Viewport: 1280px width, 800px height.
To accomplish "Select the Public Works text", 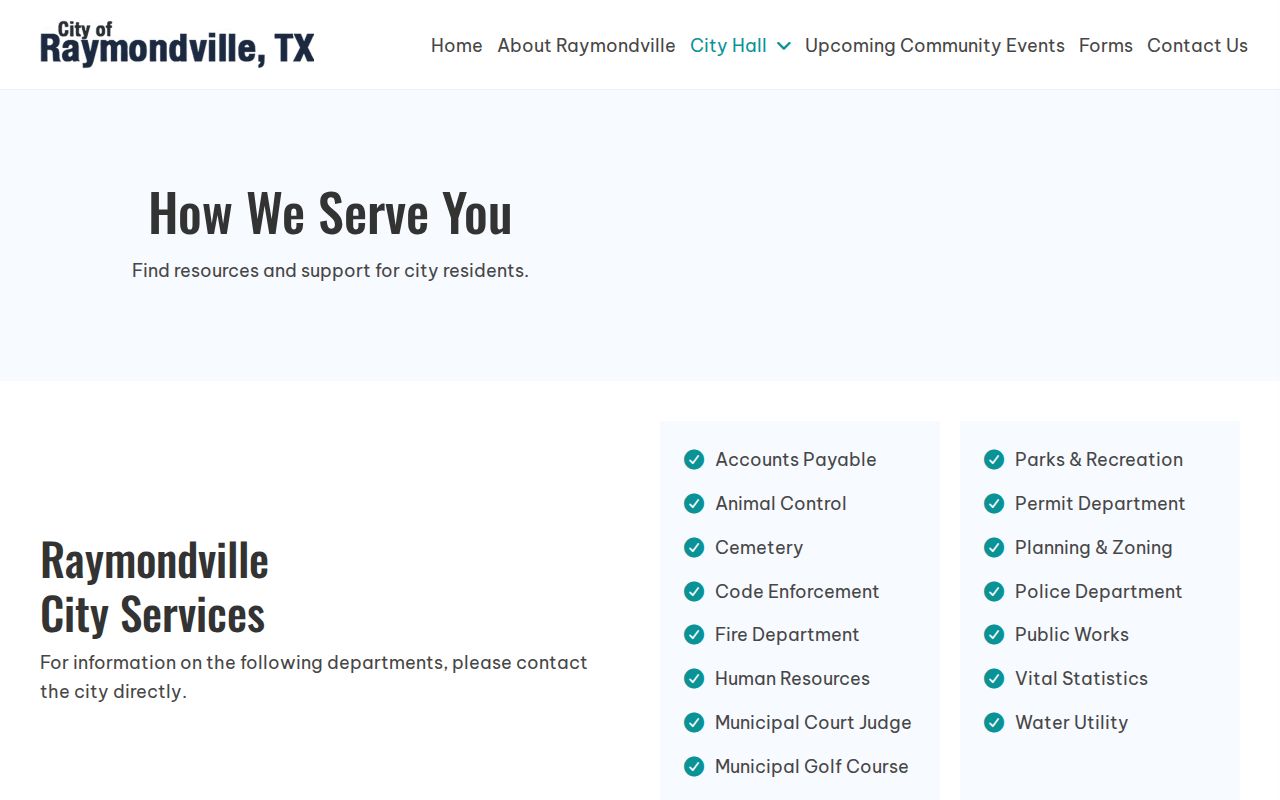I will (1072, 634).
